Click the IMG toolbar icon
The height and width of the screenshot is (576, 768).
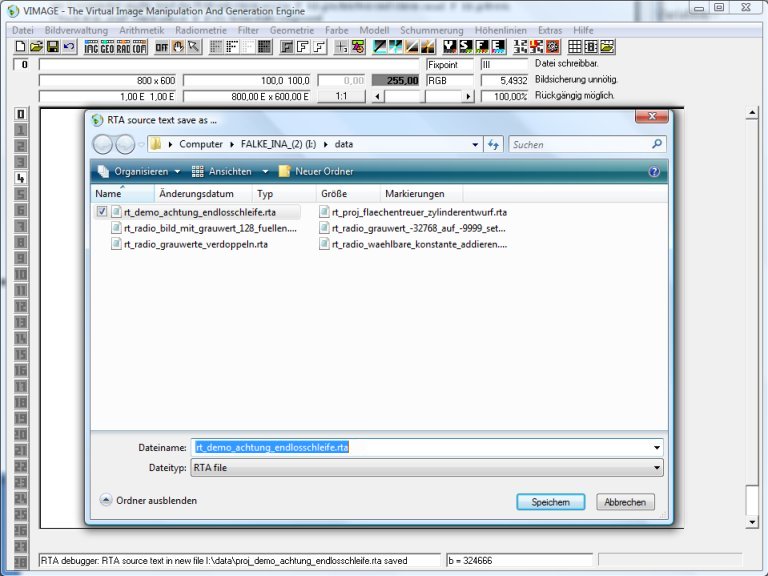click(91, 47)
